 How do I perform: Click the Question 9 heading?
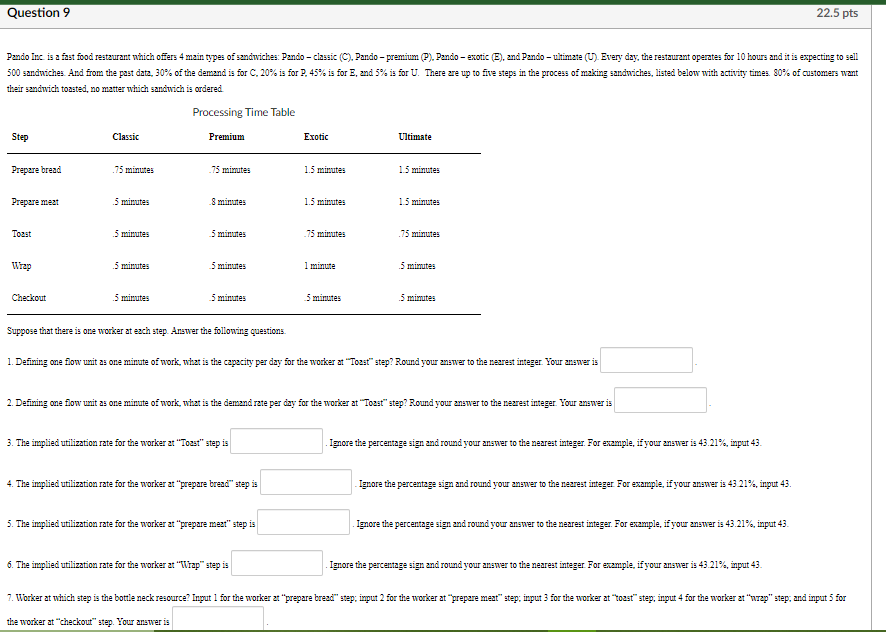pos(38,13)
